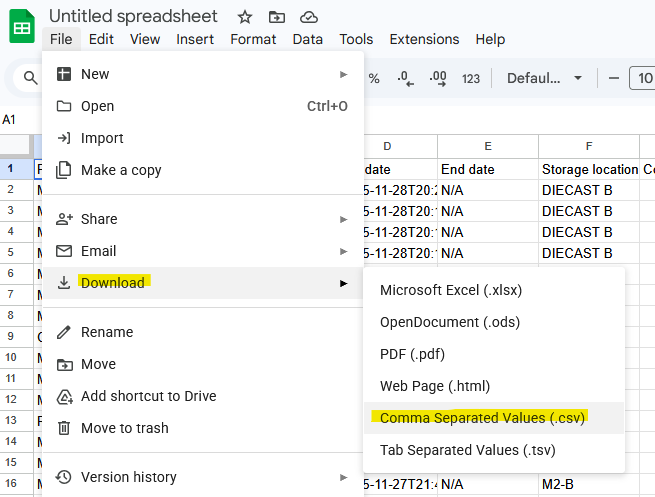Expand the Share submenu arrow
The height and width of the screenshot is (497, 655).
343,219
